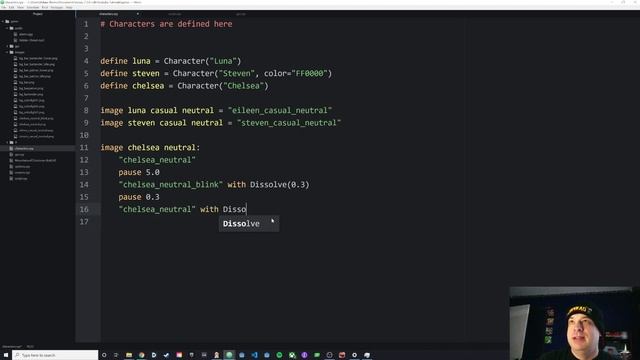This screenshot has height=360, width=640.
Task: Open Task View on the taskbar
Action: click(116, 355)
